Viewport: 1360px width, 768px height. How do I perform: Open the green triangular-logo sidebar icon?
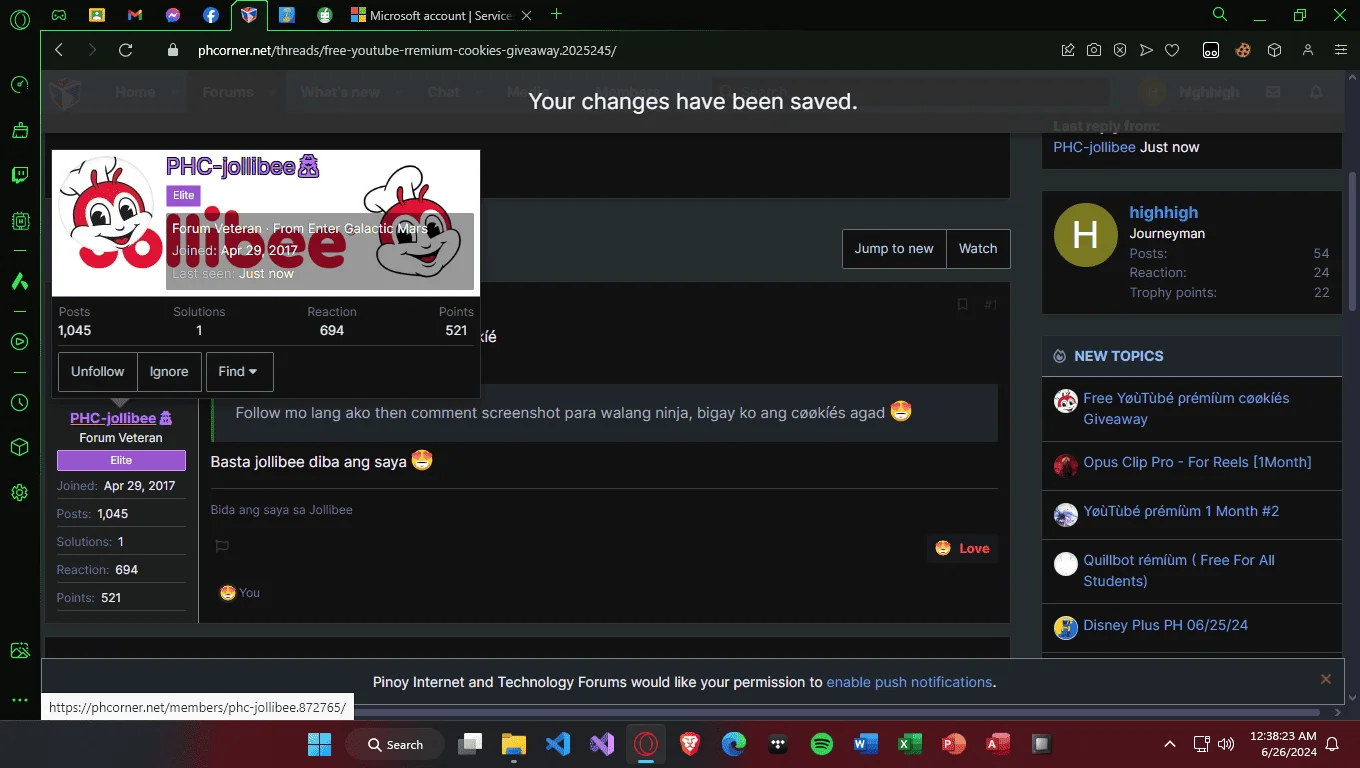pos(19,281)
